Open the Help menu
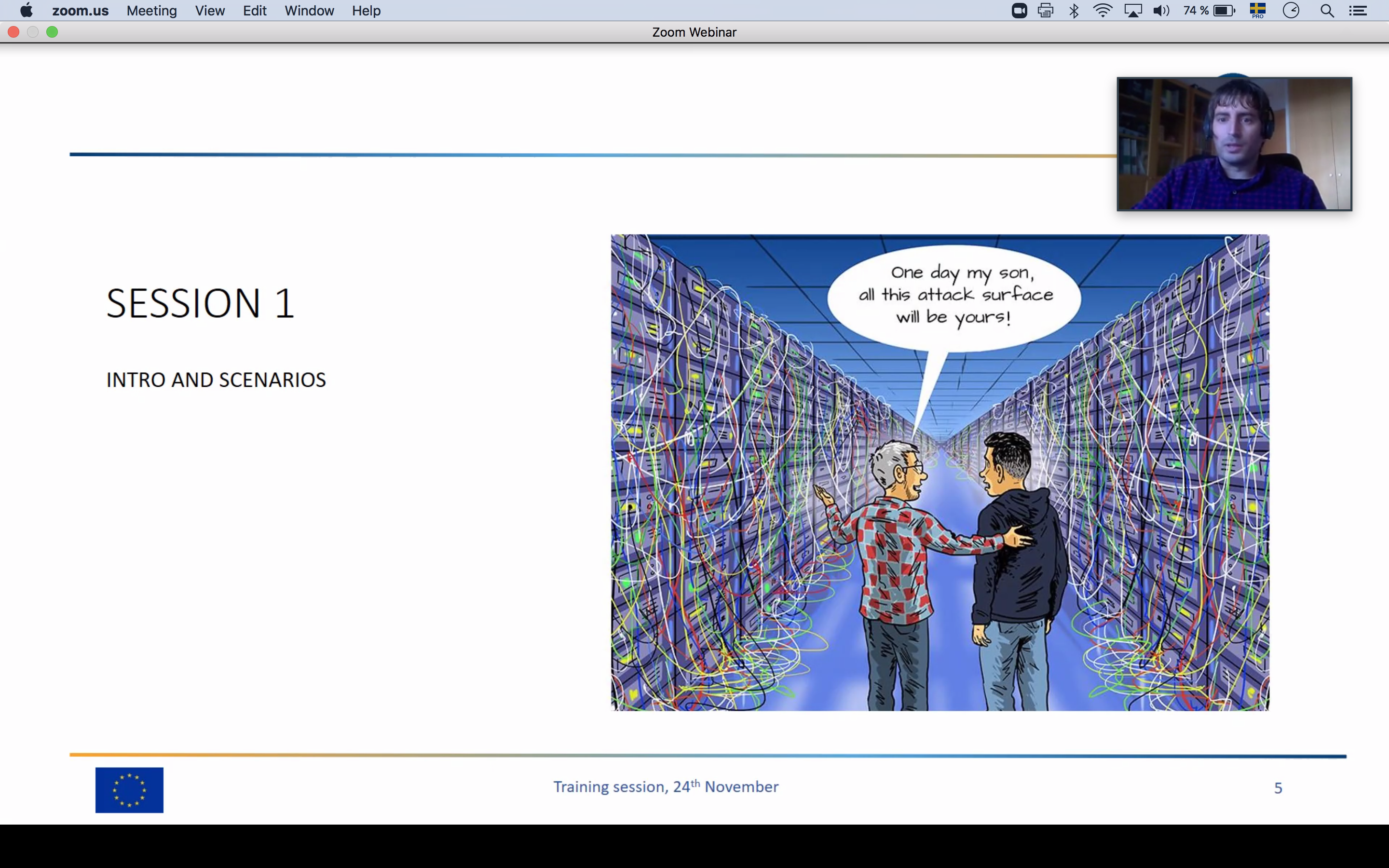 [366, 11]
